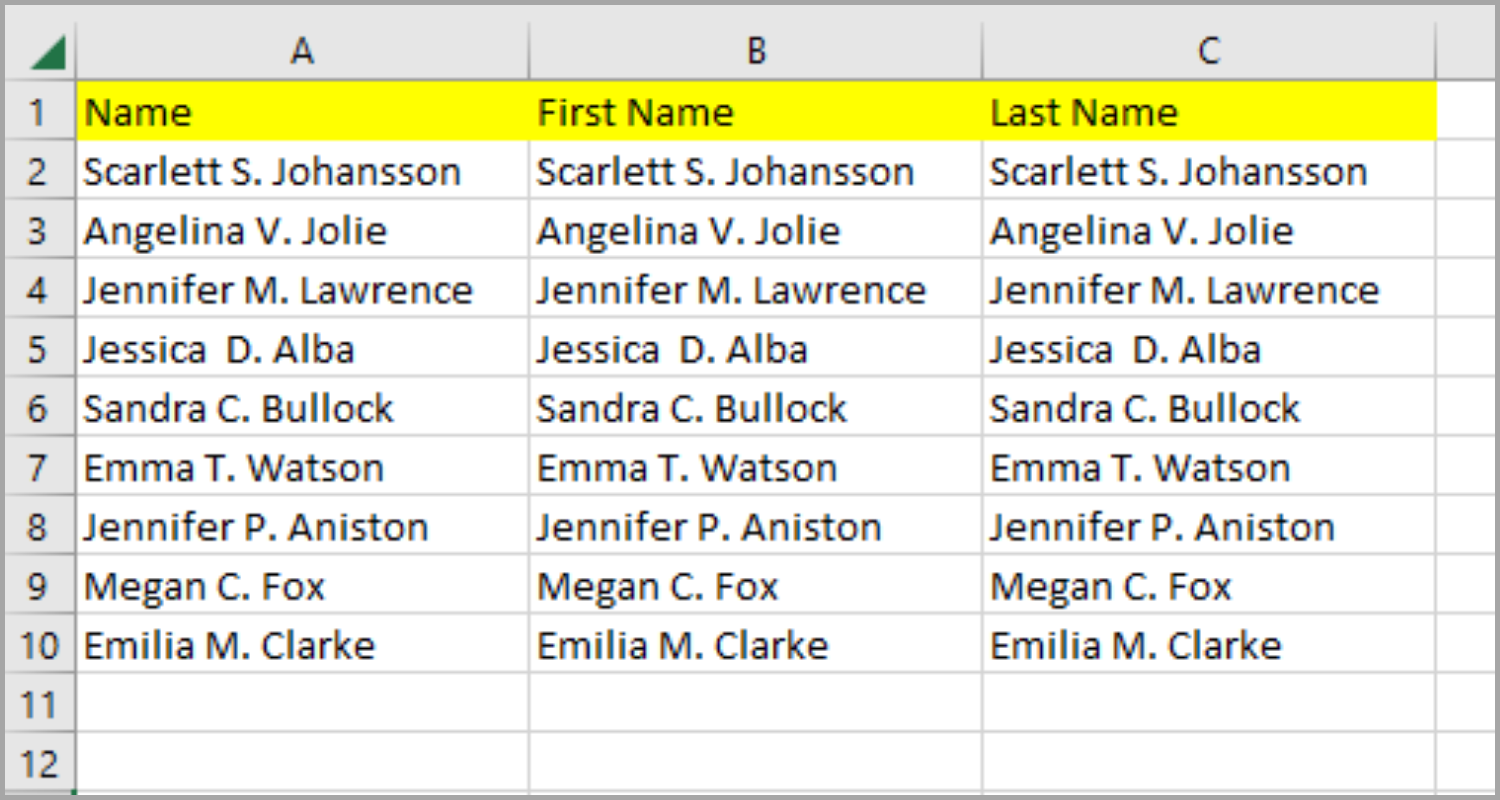Click Megan C. Fox in column B

coord(658,587)
